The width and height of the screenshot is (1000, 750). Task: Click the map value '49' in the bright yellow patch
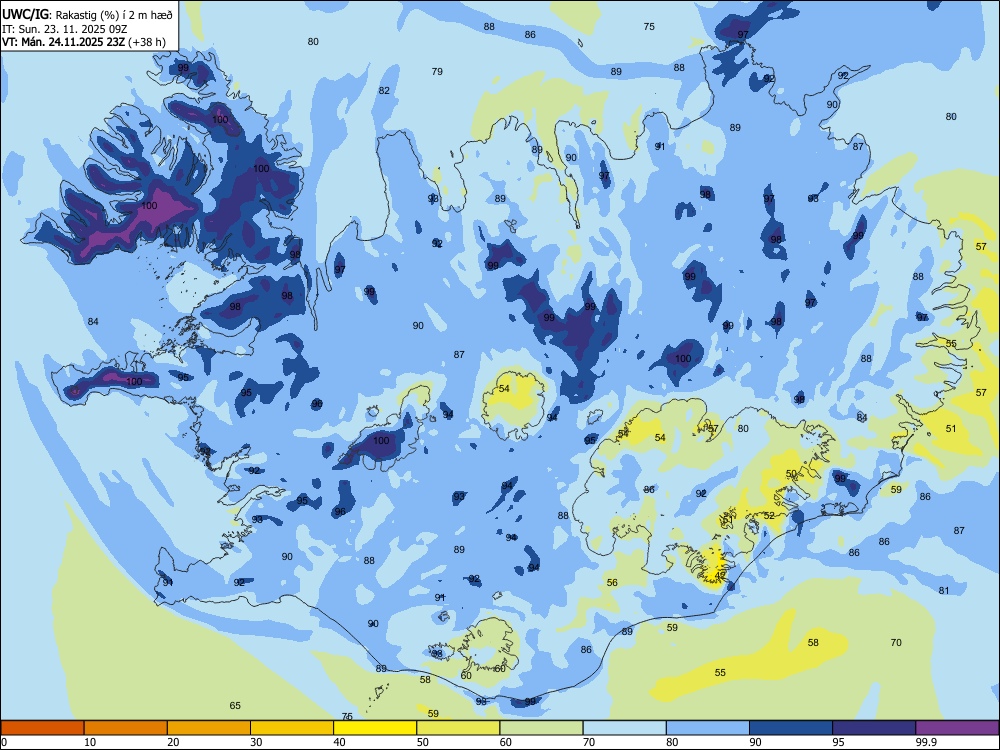point(720,575)
